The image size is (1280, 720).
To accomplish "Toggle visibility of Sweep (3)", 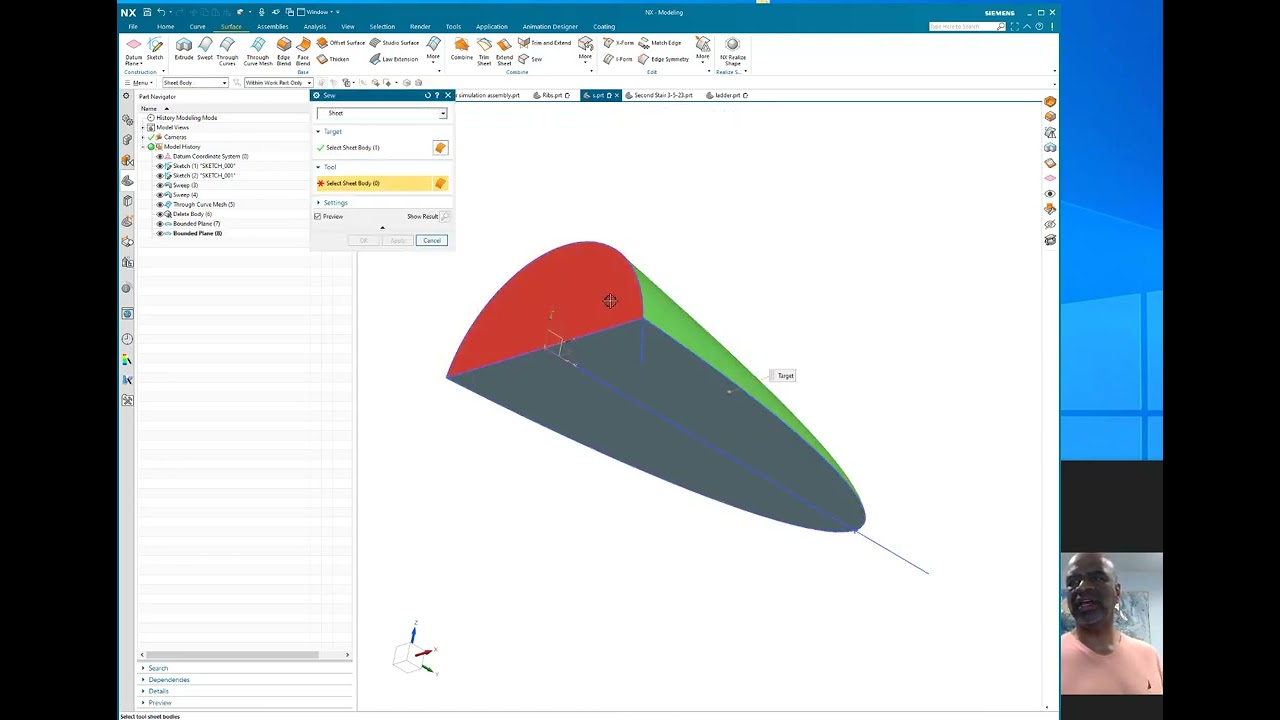I will click(x=160, y=185).
